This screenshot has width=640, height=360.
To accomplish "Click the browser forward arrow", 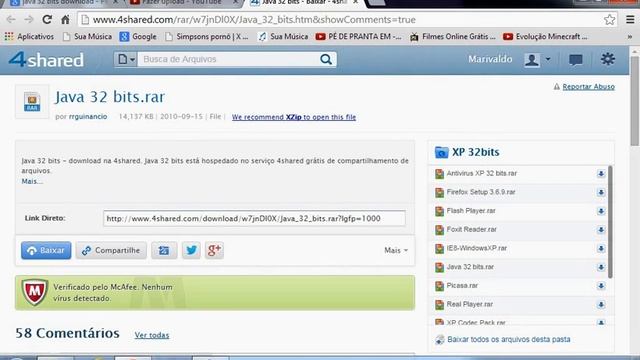I will click(29, 19).
